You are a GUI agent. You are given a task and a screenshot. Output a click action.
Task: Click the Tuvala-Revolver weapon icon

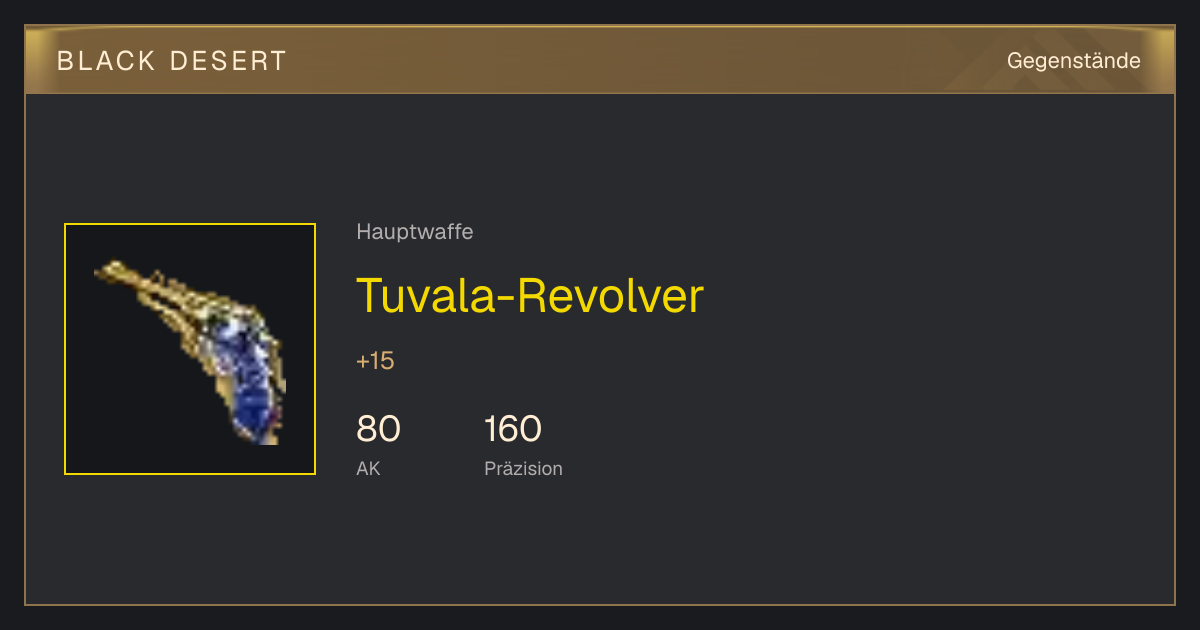[x=190, y=350]
